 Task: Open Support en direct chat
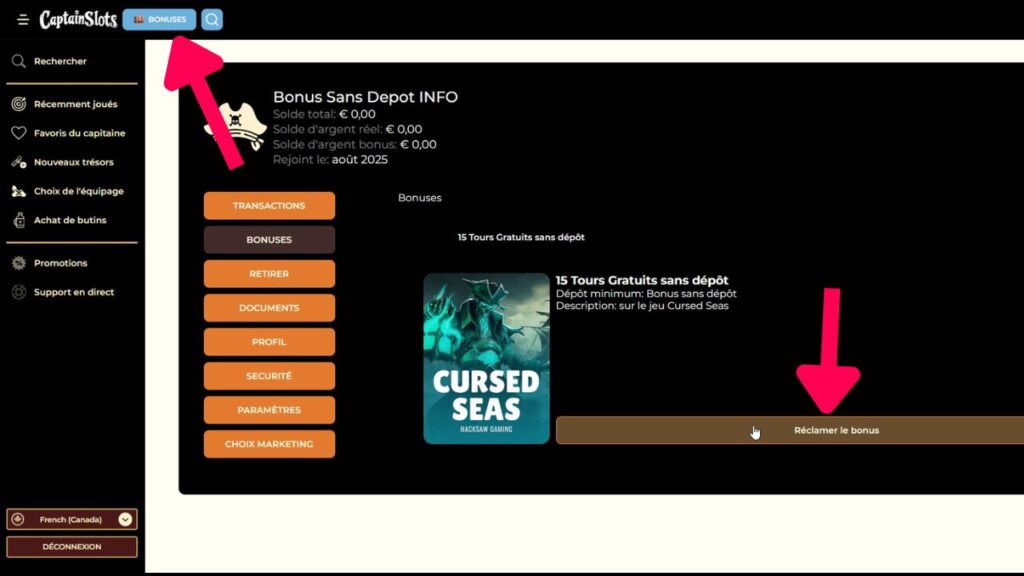point(74,292)
